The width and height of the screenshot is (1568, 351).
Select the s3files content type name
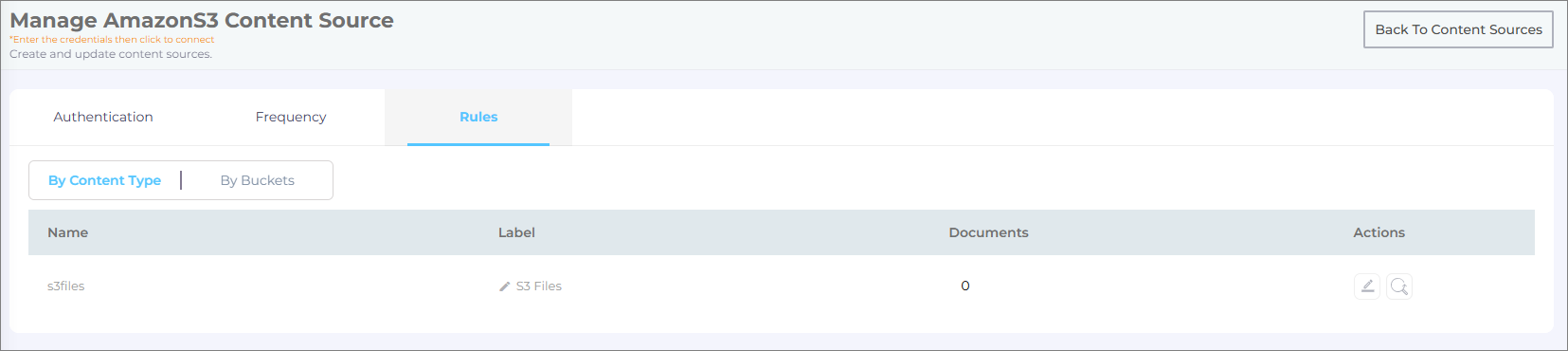click(66, 286)
